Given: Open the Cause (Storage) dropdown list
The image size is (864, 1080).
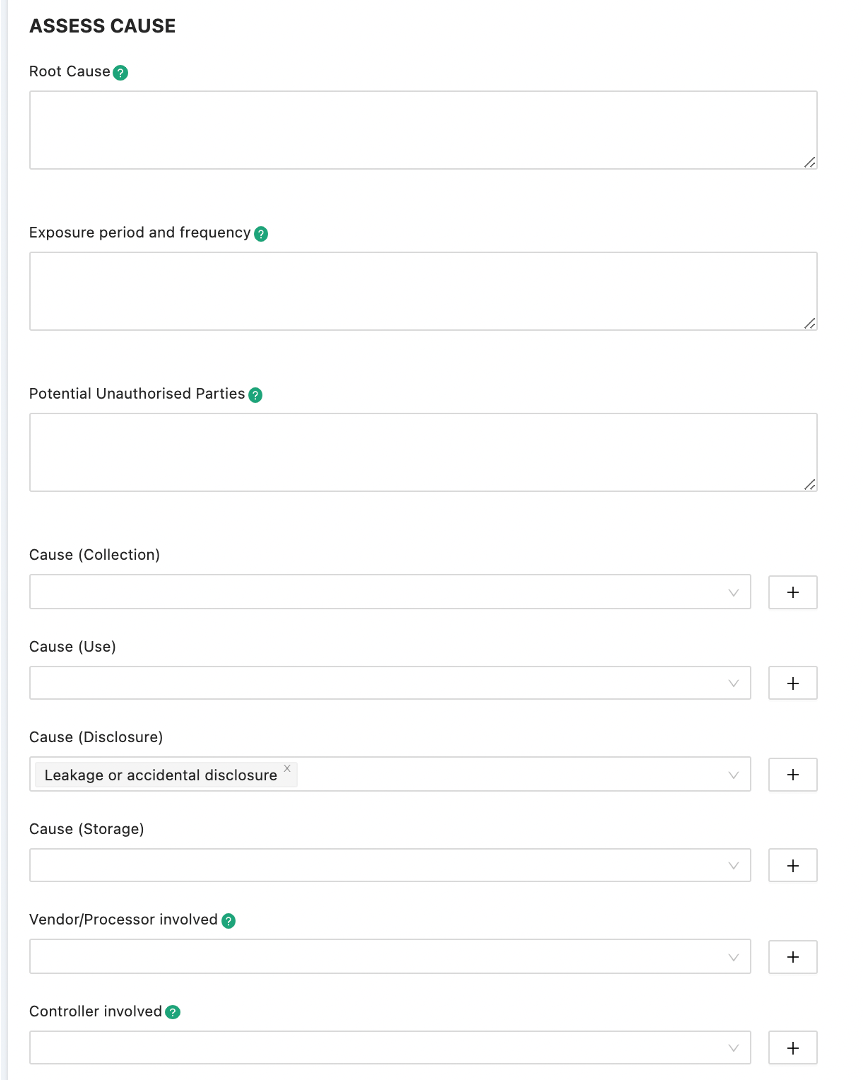Looking at the screenshot, I should (x=390, y=866).
